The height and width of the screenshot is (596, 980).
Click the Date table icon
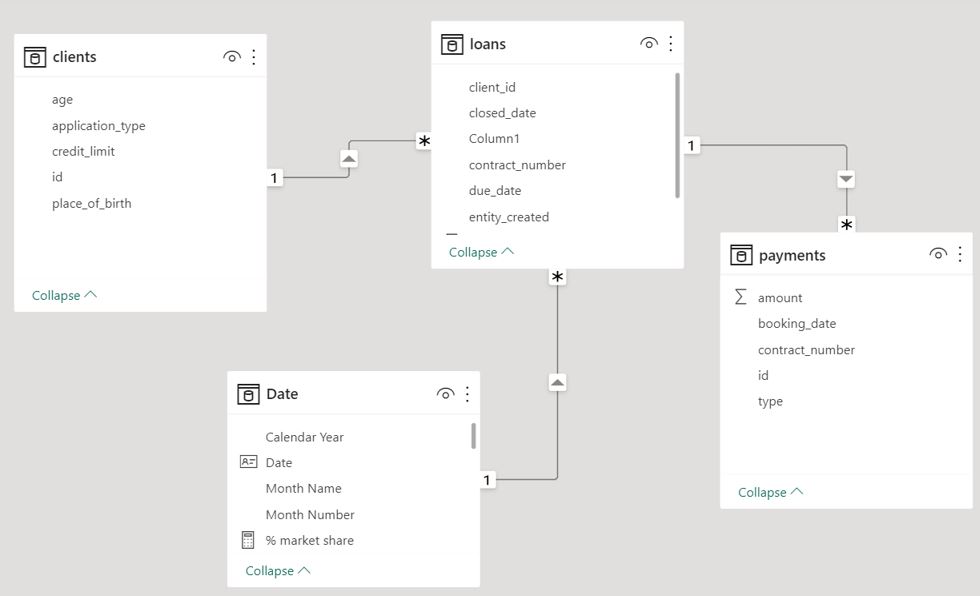(x=248, y=394)
